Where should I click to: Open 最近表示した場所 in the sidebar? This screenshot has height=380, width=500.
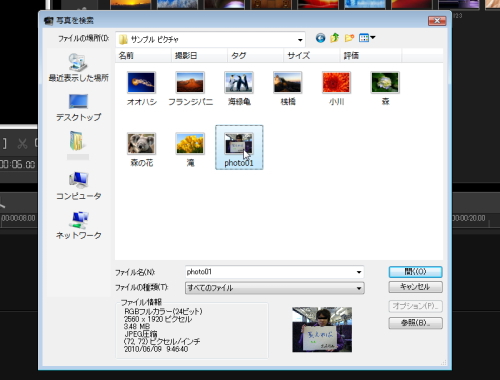pyautogui.click(x=78, y=68)
